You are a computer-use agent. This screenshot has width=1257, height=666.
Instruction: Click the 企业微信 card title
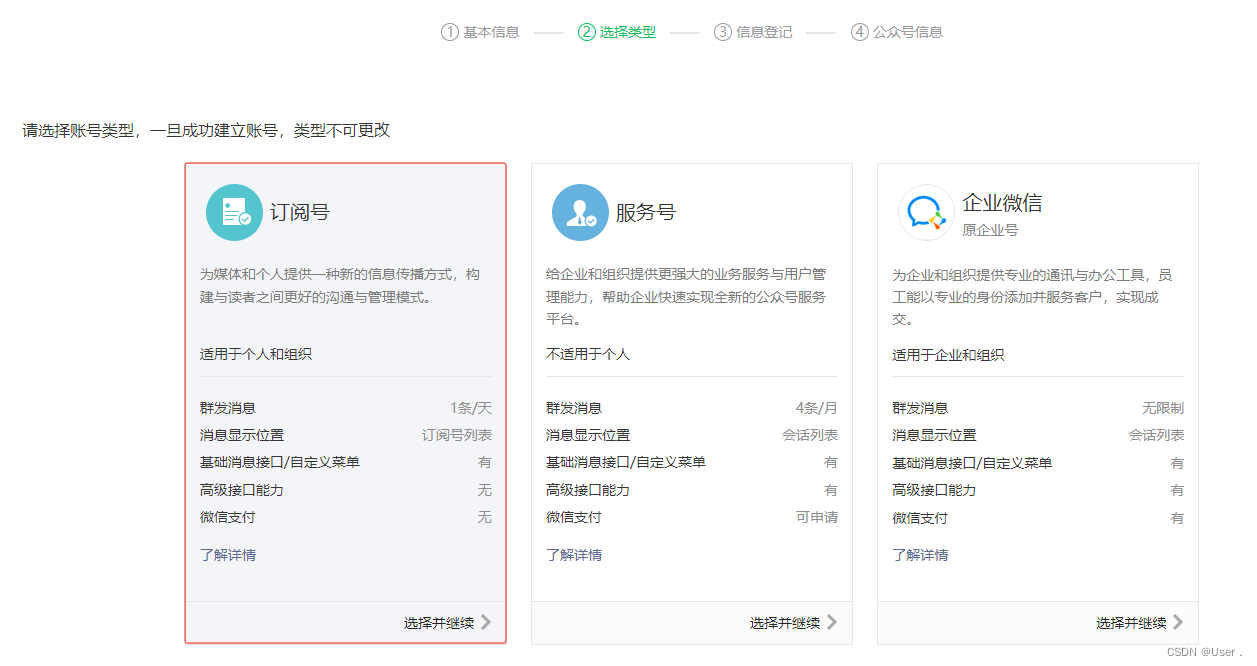[1002, 203]
